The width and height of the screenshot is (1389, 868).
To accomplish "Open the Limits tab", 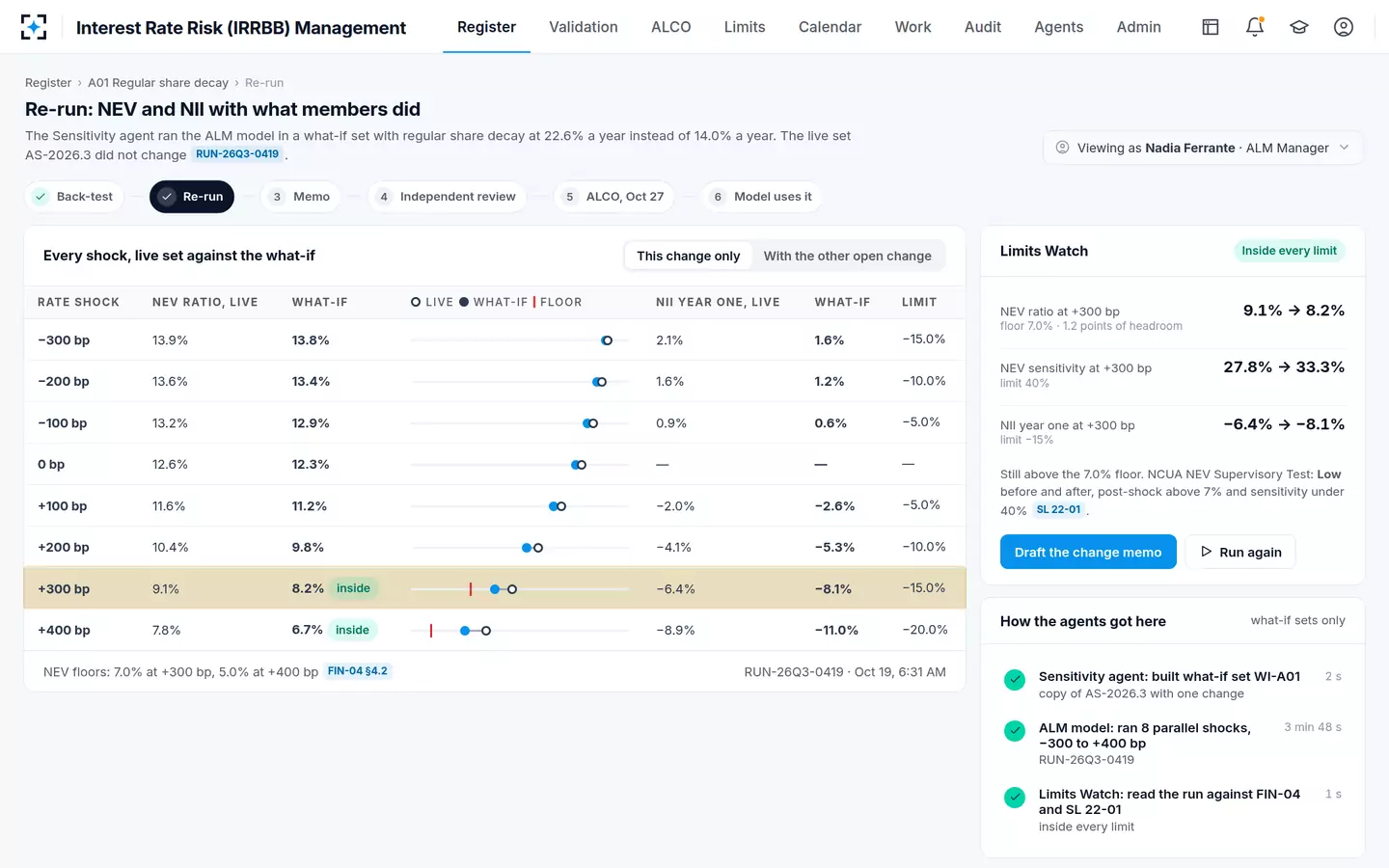I will (745, 27).
